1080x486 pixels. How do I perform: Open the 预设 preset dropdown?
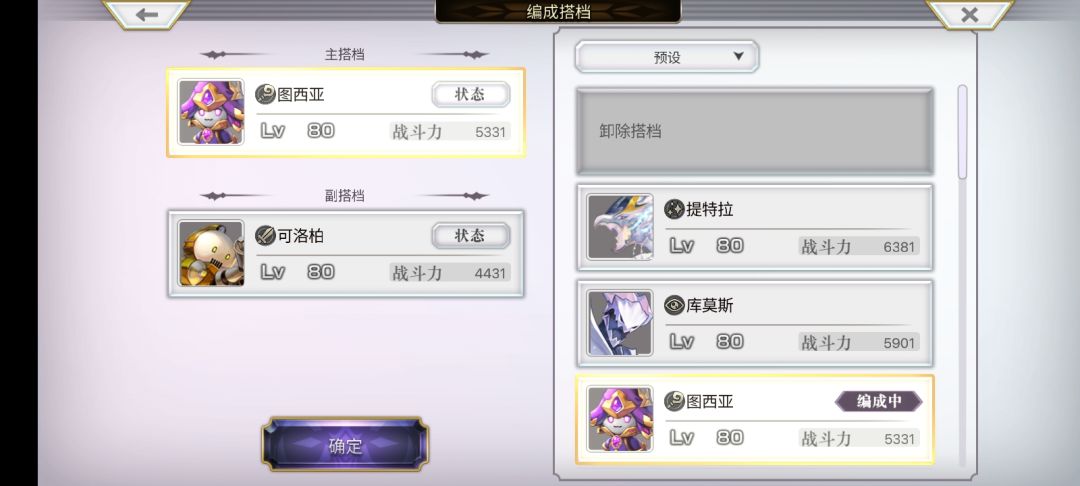pos(667,56)
